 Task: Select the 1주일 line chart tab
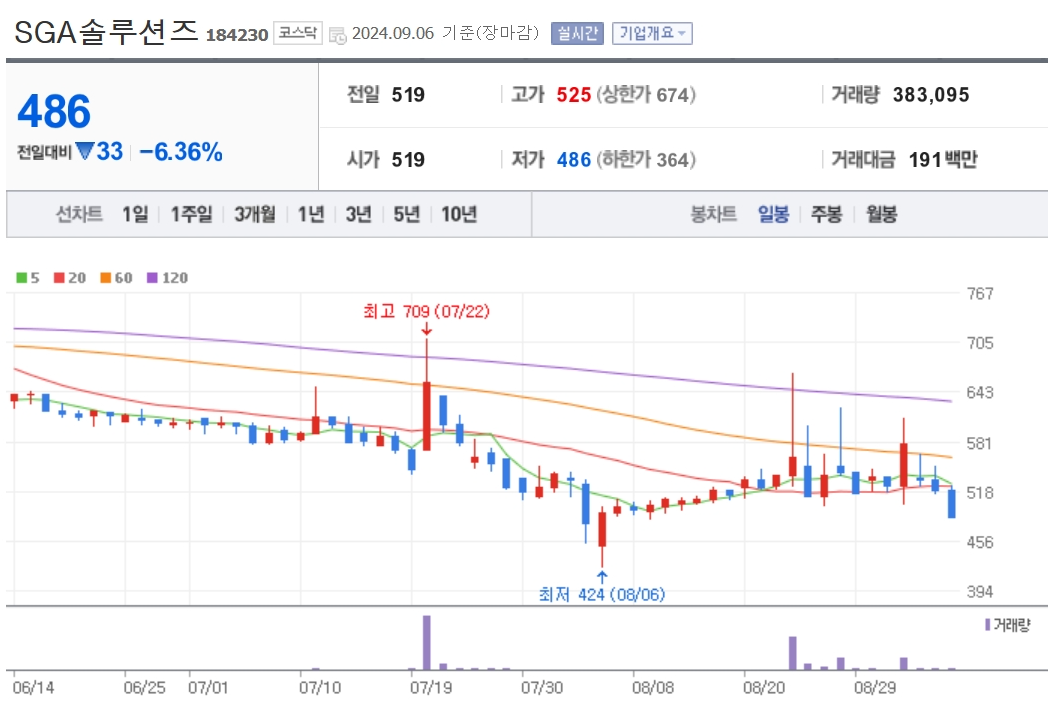tap(191, 214)
